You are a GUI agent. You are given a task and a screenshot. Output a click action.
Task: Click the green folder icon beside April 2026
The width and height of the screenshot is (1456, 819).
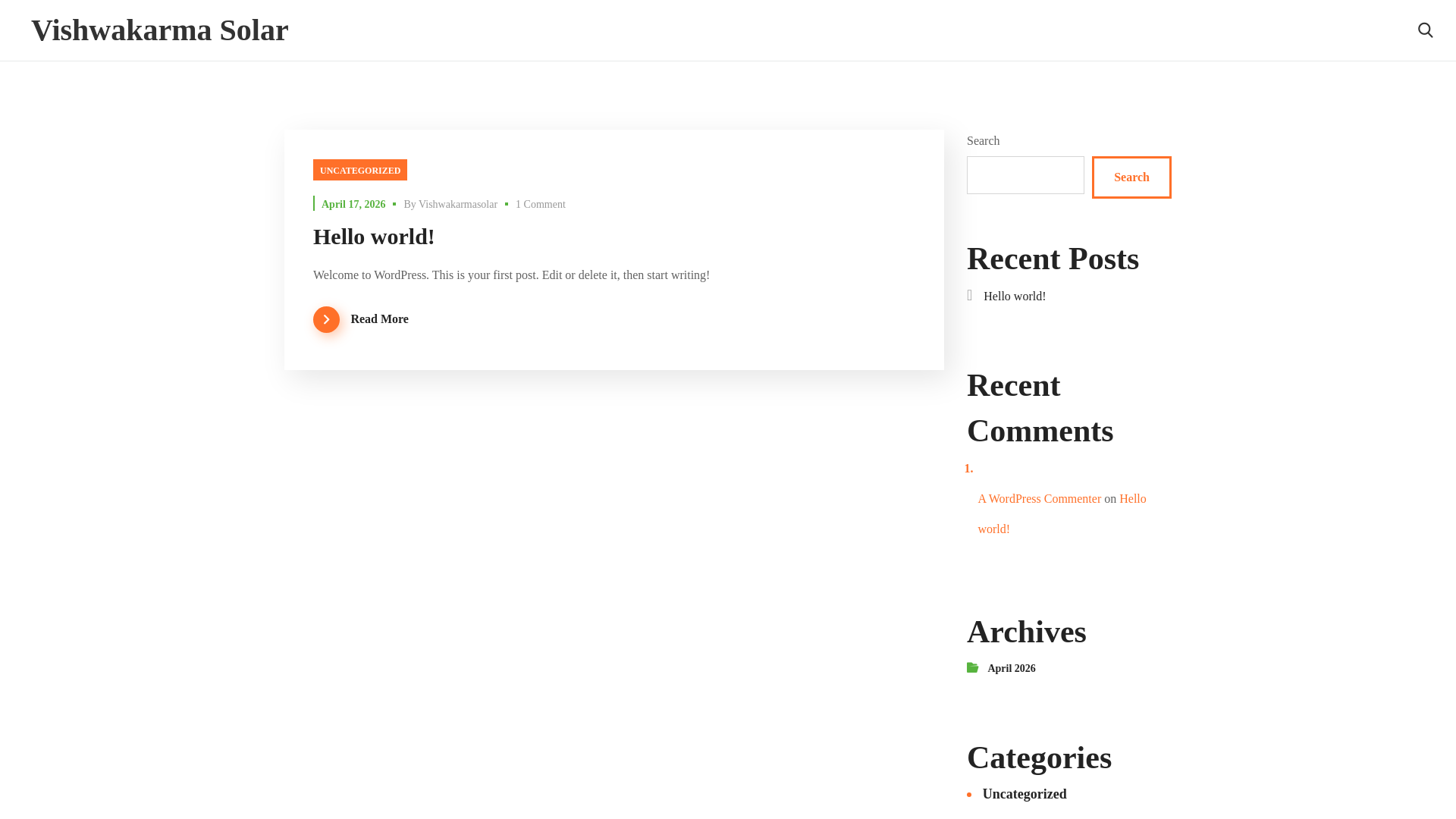(973, 667)
